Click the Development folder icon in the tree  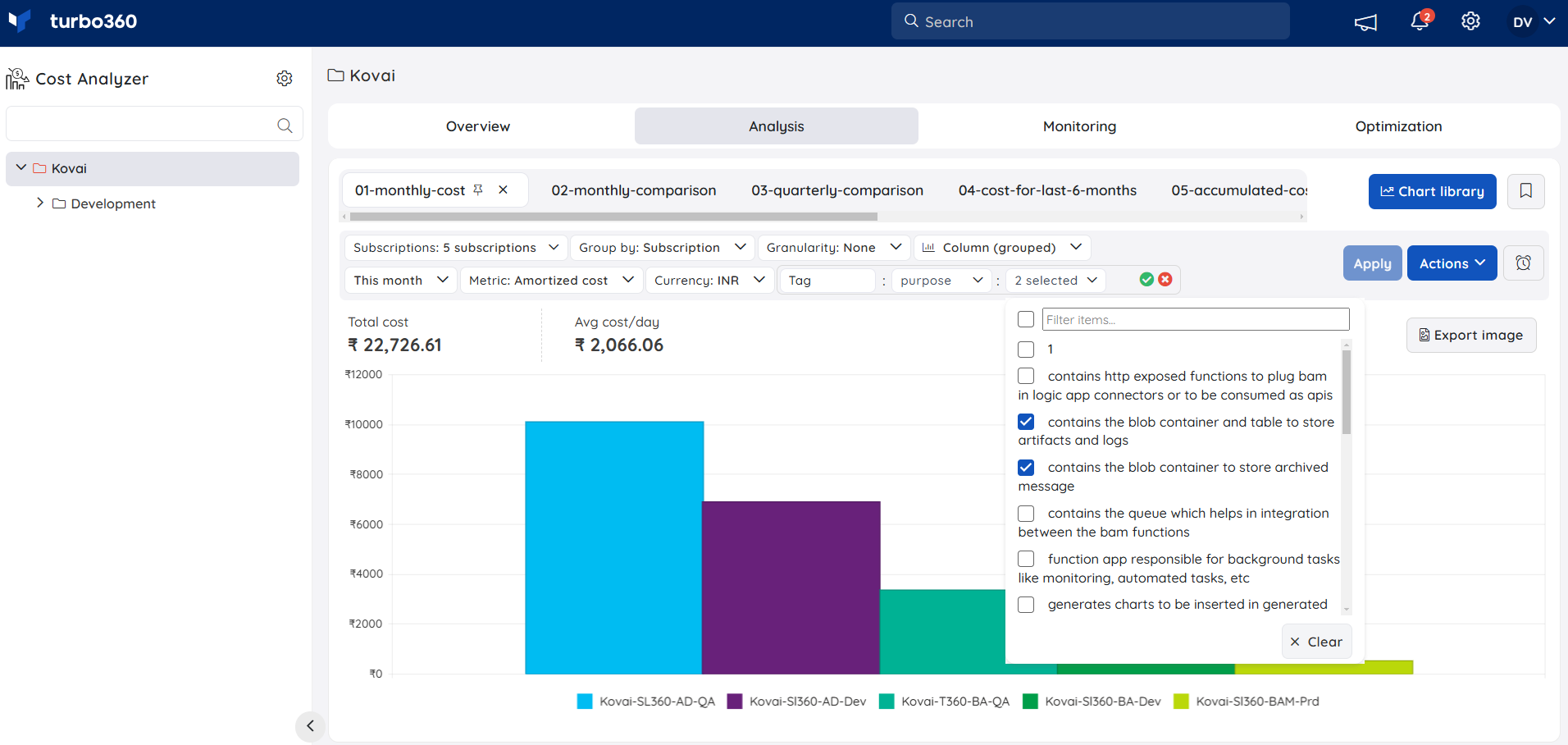(59, 203)
